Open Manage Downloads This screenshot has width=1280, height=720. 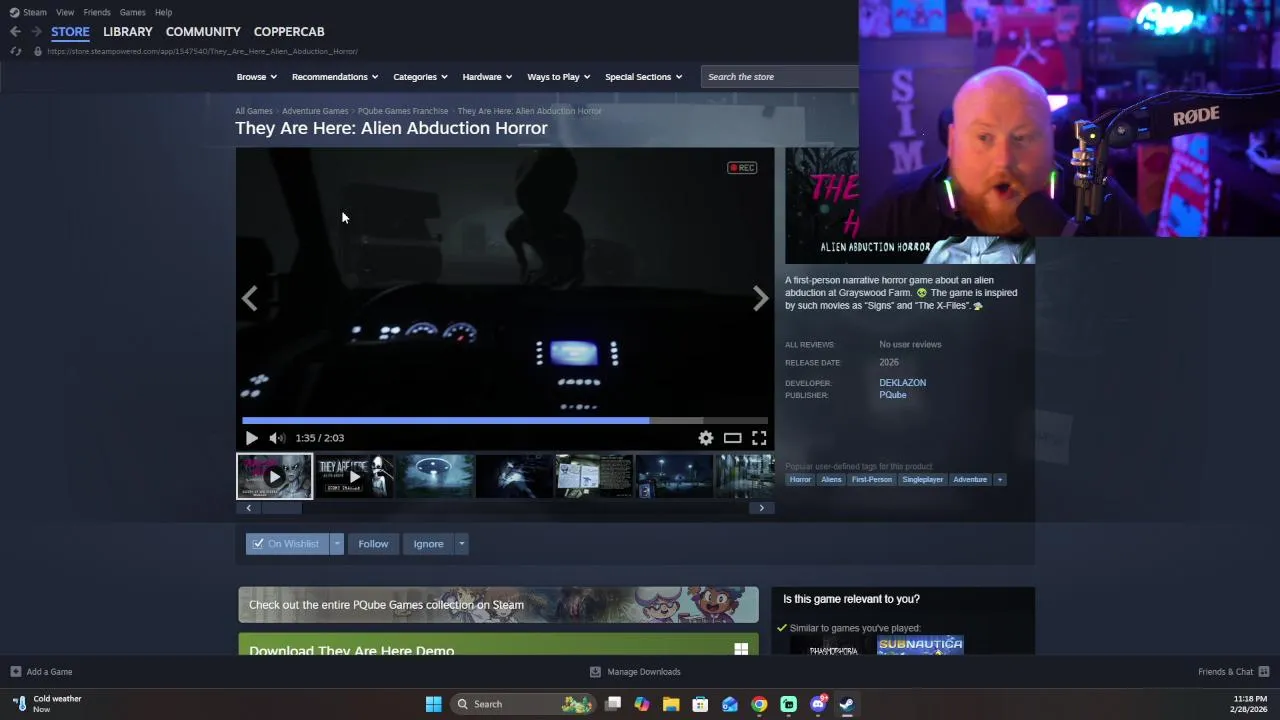point(635,672)
